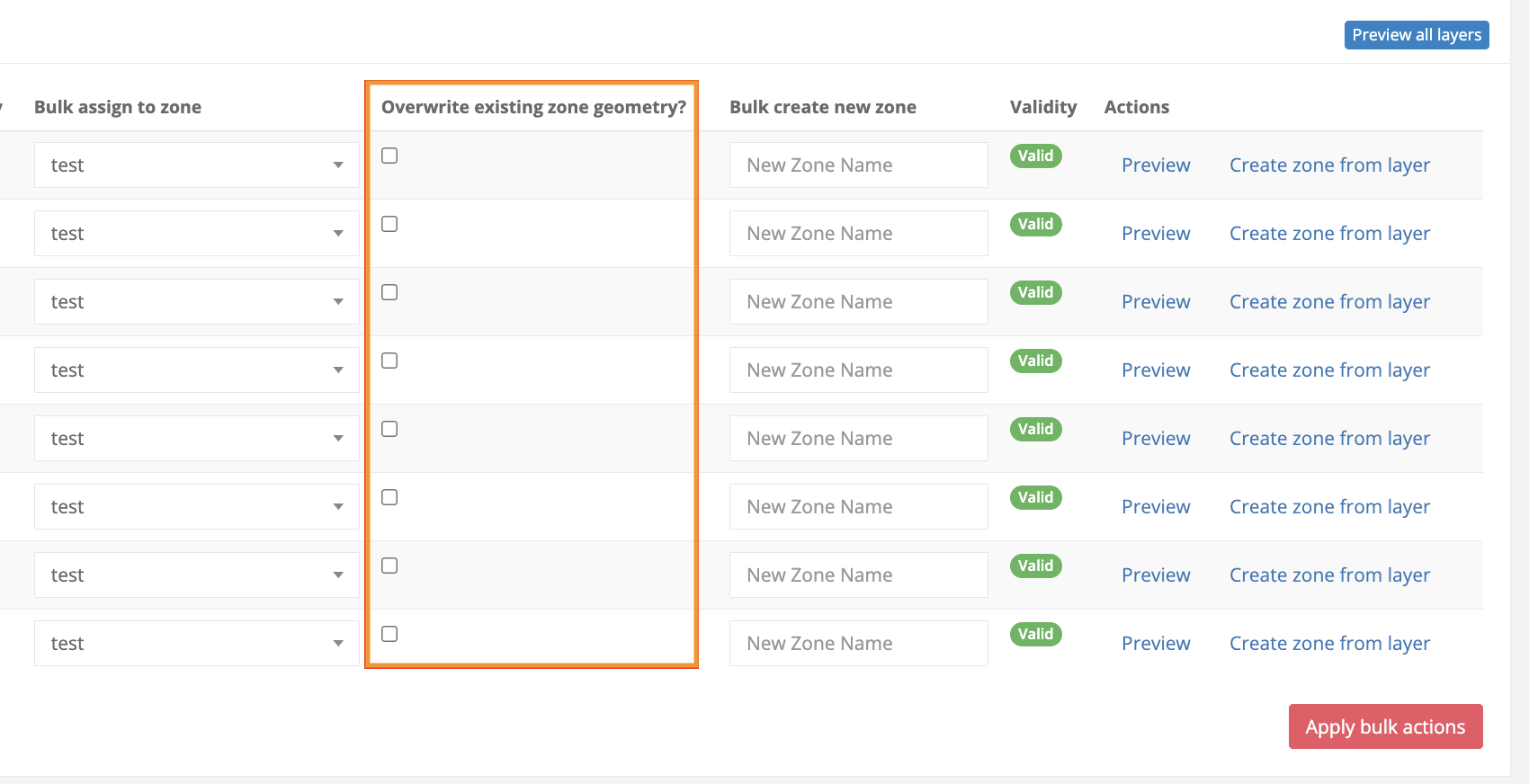The image size is (1529, 784).
Task: Tick the overwrite geometry checkbox in last row
Action: coord(389,634)
